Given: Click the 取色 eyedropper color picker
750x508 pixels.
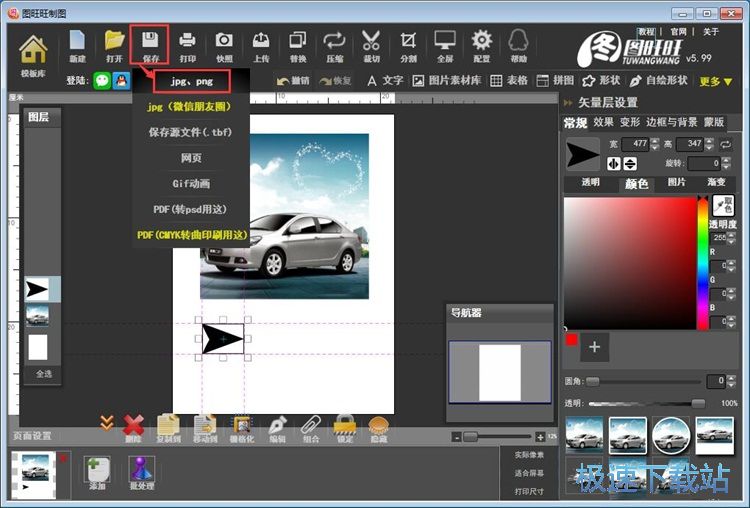Looking at the screenshot, I should 723,207.
